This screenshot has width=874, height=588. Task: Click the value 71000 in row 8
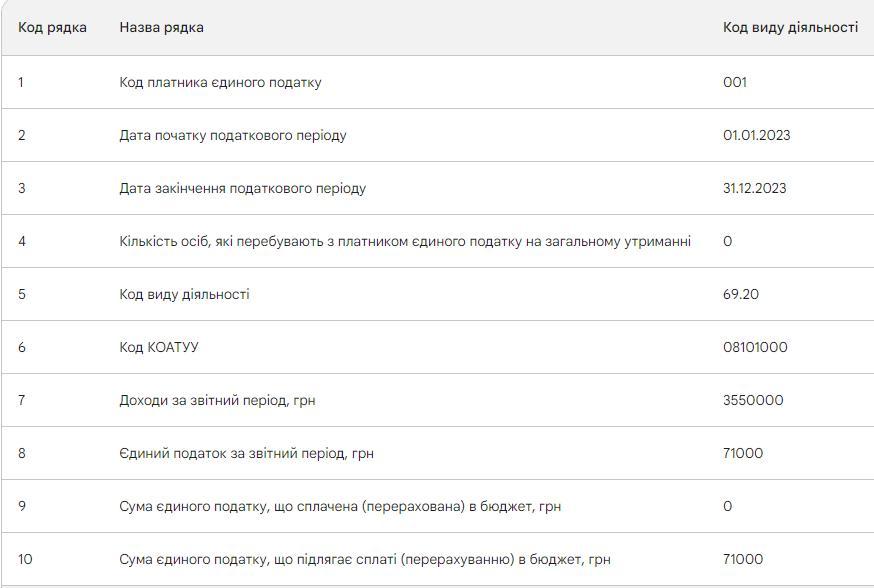tap(743, 453)
